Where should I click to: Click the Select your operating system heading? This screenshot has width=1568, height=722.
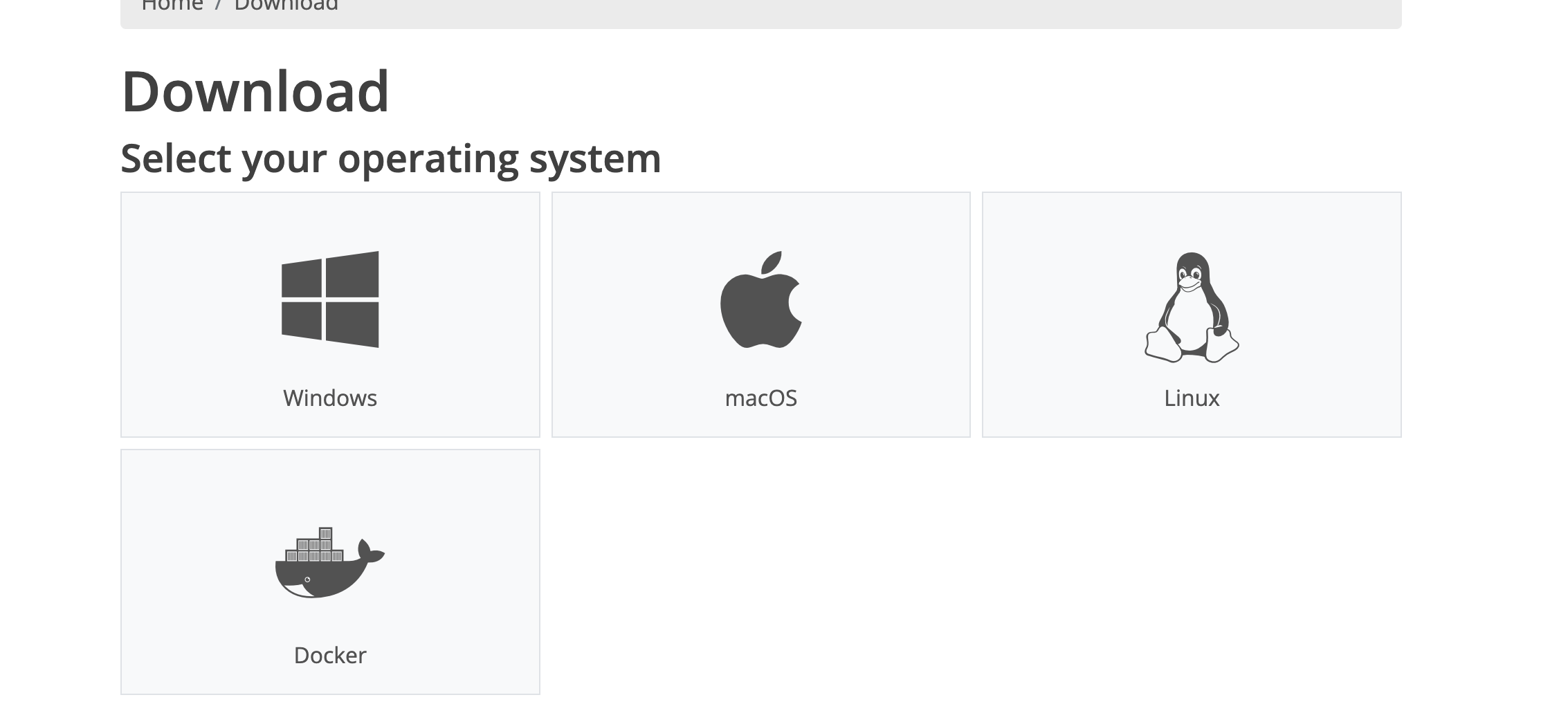click(391, 159)
